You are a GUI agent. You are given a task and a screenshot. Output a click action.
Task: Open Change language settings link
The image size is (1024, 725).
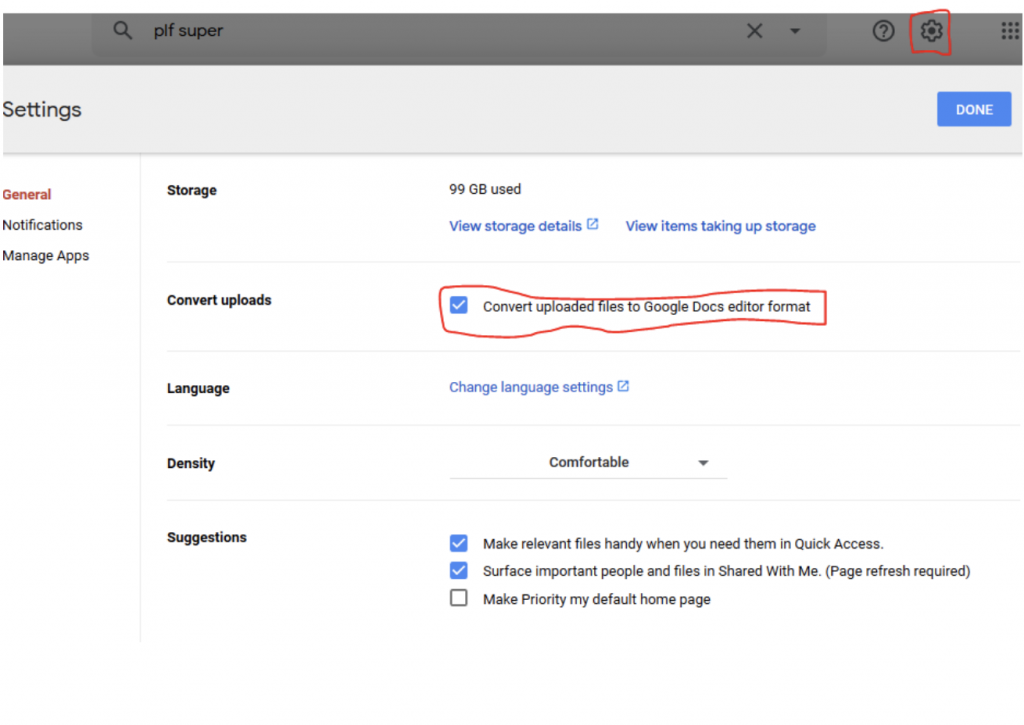(x=531, y=387)
